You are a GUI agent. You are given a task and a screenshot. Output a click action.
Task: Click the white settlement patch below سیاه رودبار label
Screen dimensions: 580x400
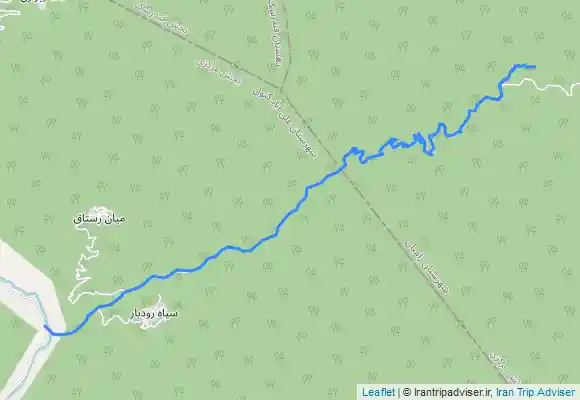tap(153, 323)
